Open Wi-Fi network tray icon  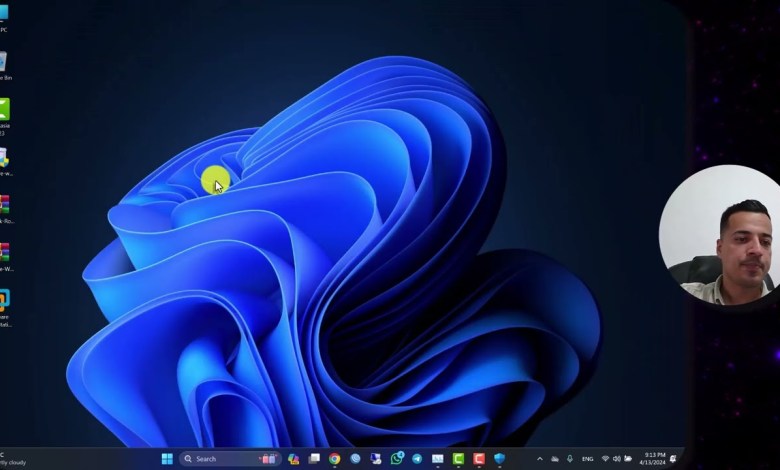point(605,459)
